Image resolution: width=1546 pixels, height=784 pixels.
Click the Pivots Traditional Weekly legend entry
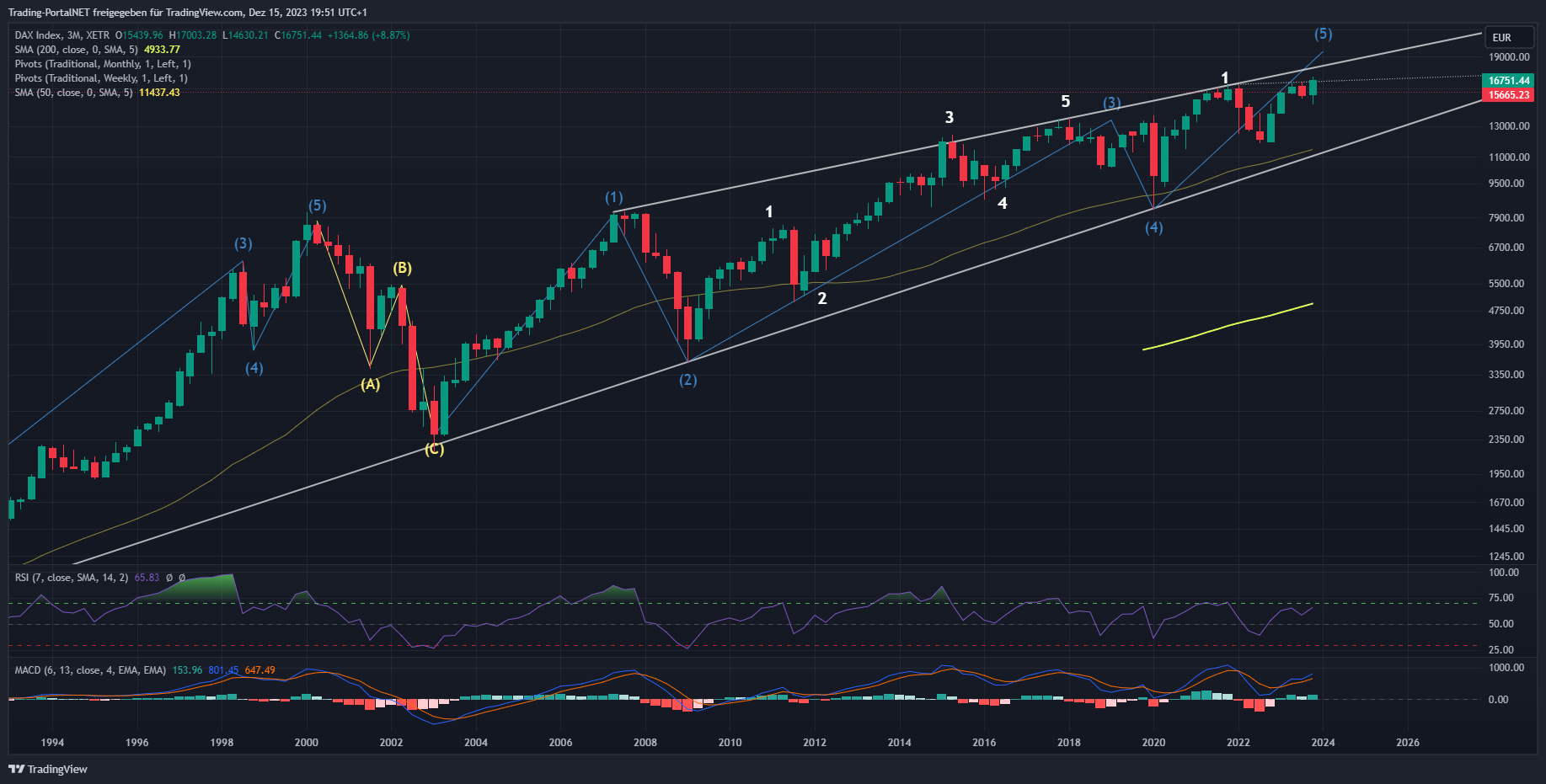pyautogui.click(x=100, y=78)
